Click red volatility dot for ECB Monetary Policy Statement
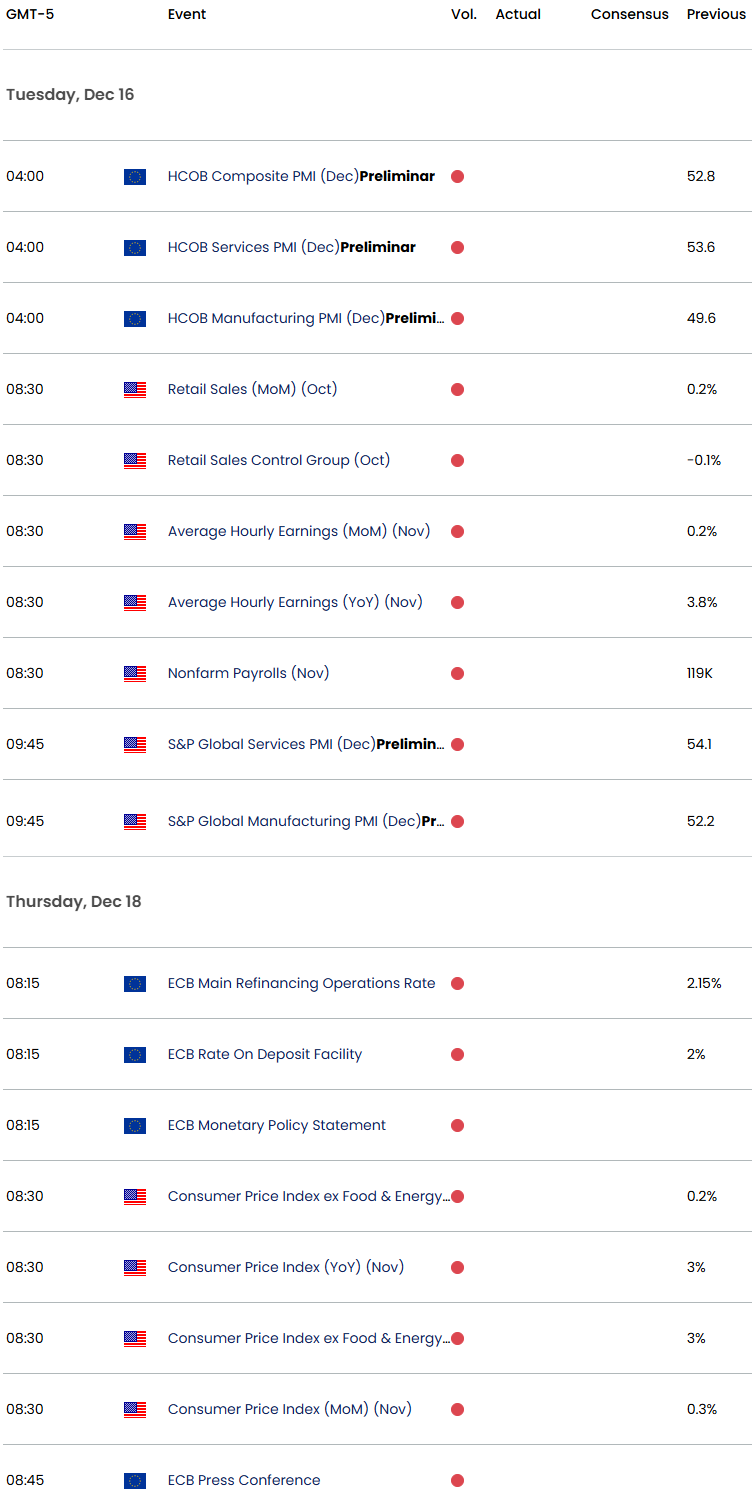The width and height of the screenshot is (752, 1500). coord(457,1126)
